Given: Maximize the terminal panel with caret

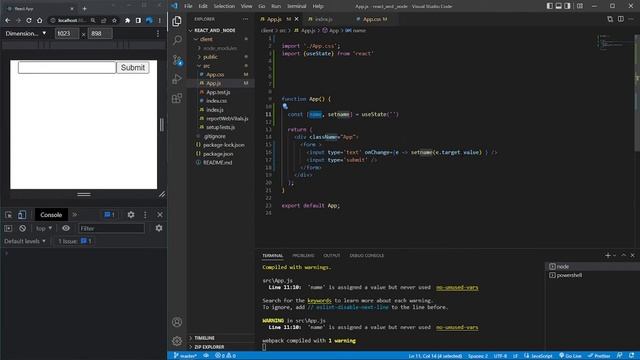Looking at the screenshot, I should 624,256.
